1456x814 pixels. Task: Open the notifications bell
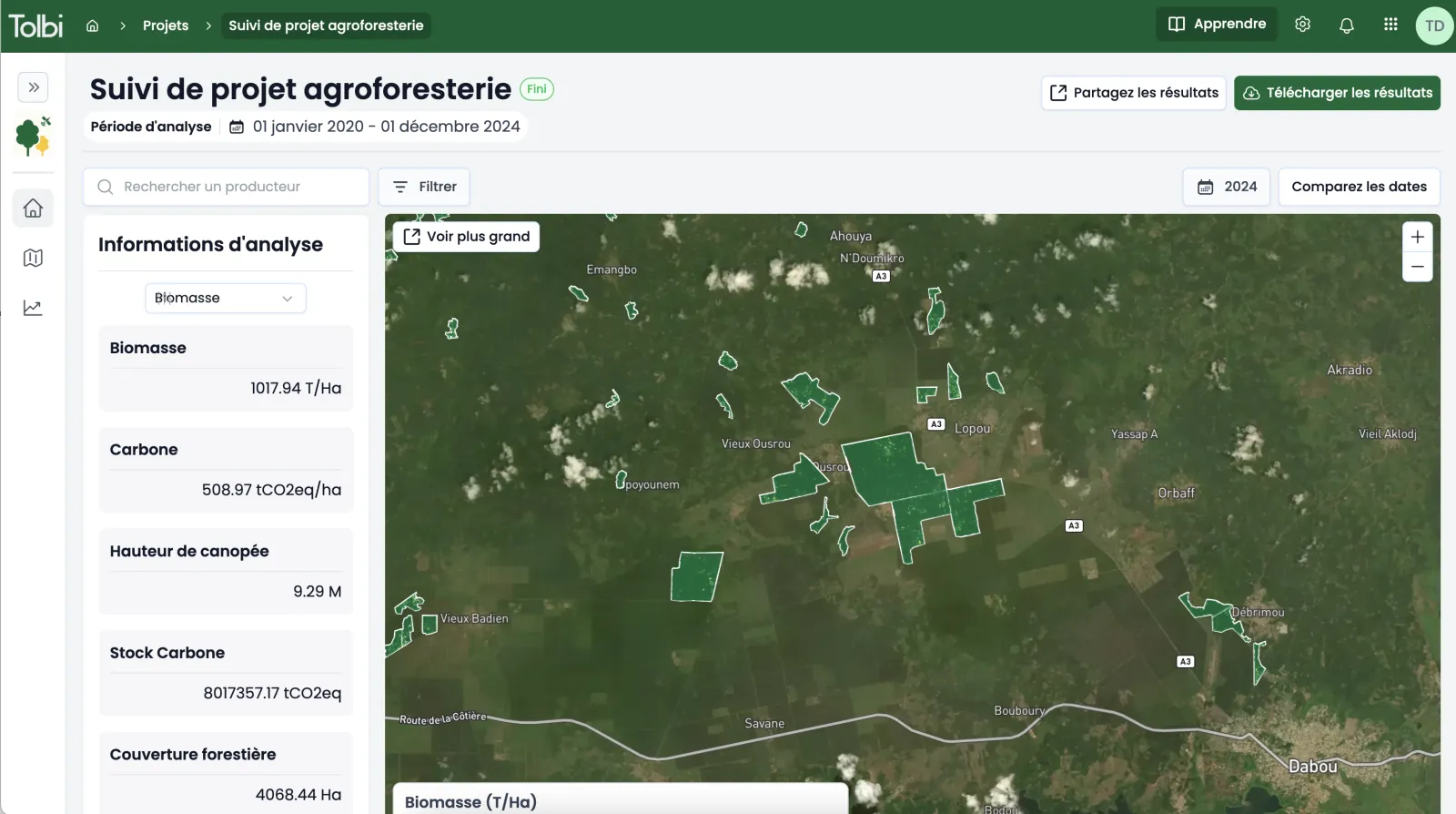[x=1347, y=25]
